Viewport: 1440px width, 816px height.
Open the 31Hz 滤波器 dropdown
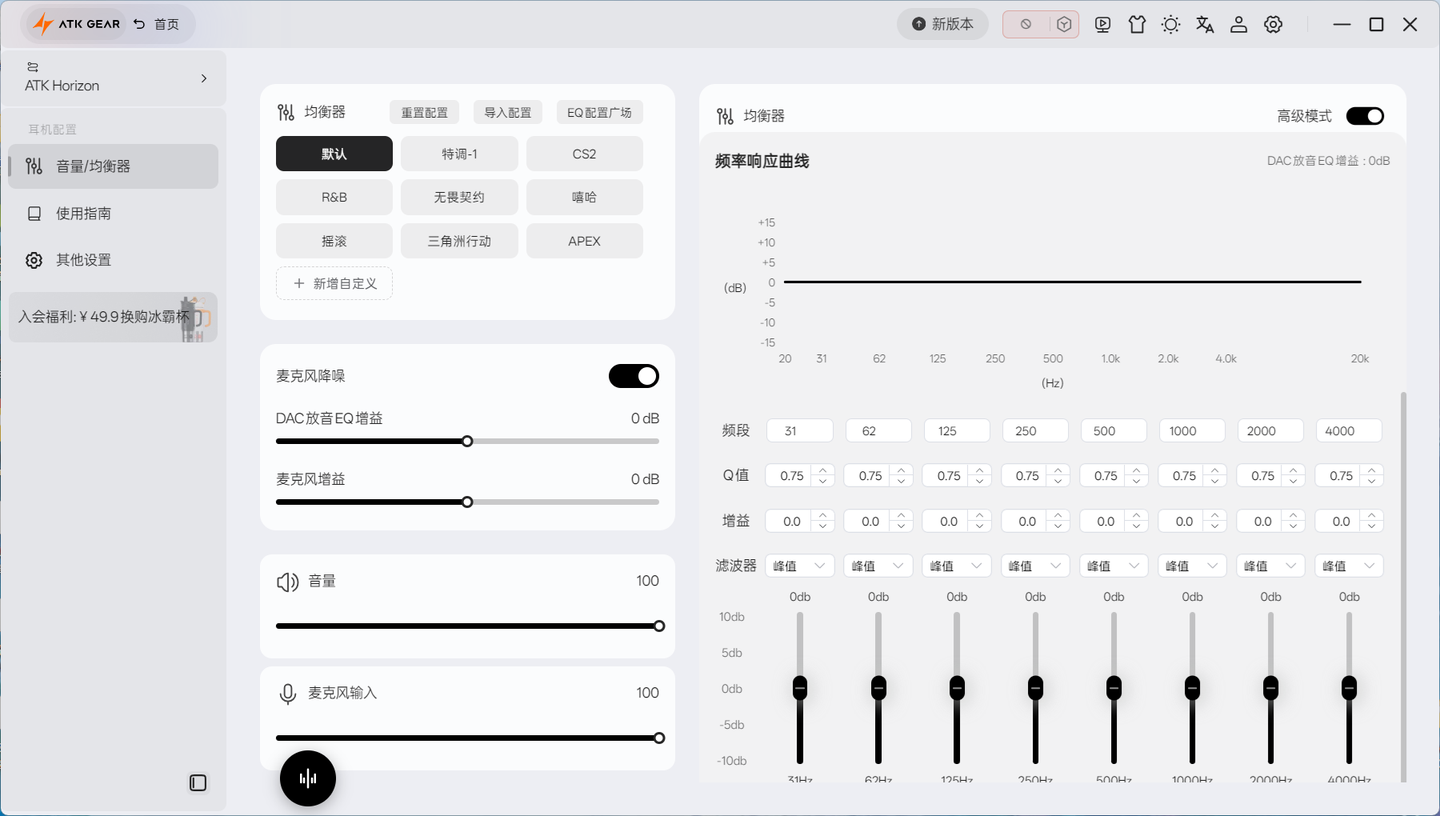(x=800, y=566)
